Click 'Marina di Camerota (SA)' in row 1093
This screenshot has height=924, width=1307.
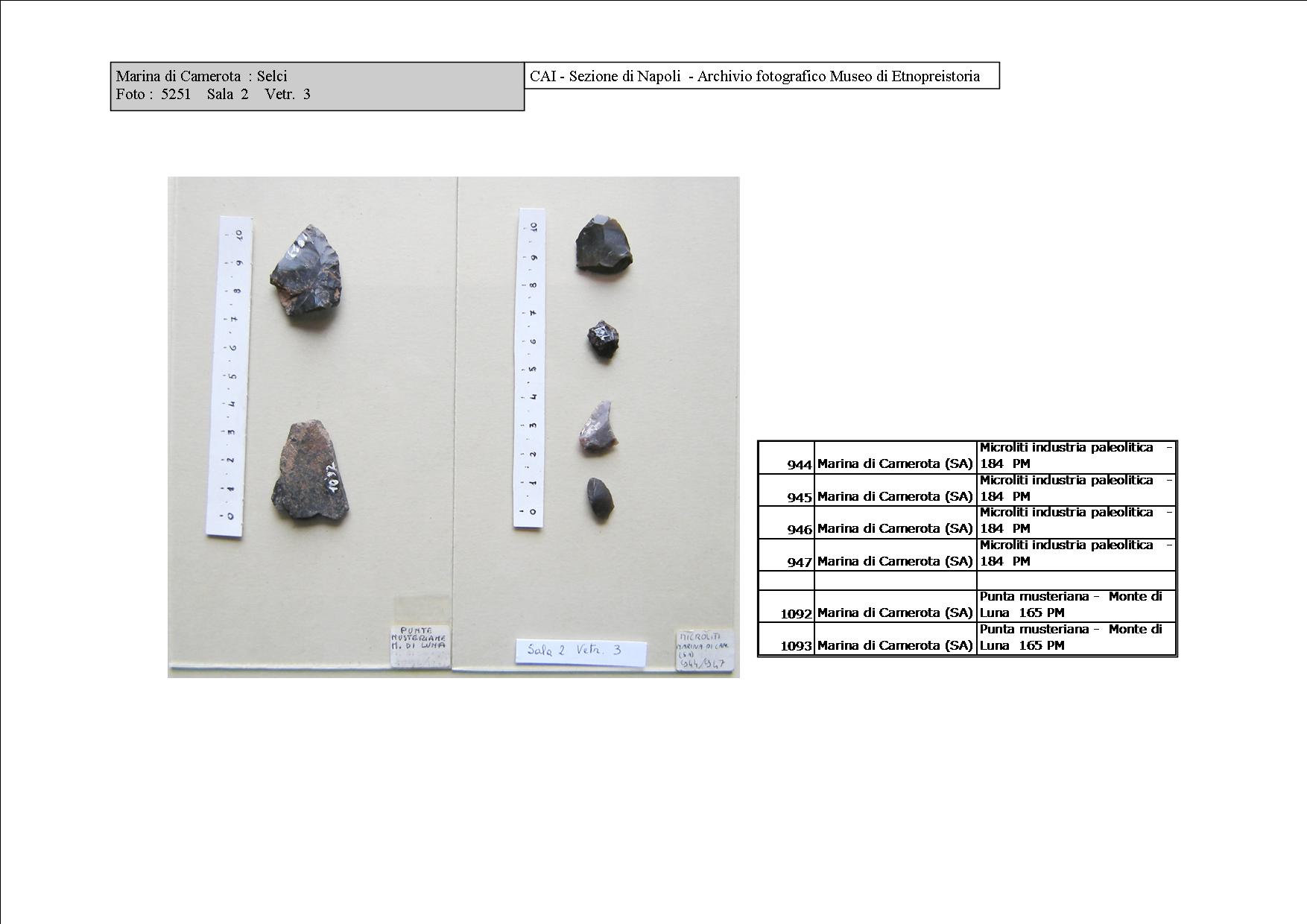[895, 645]
